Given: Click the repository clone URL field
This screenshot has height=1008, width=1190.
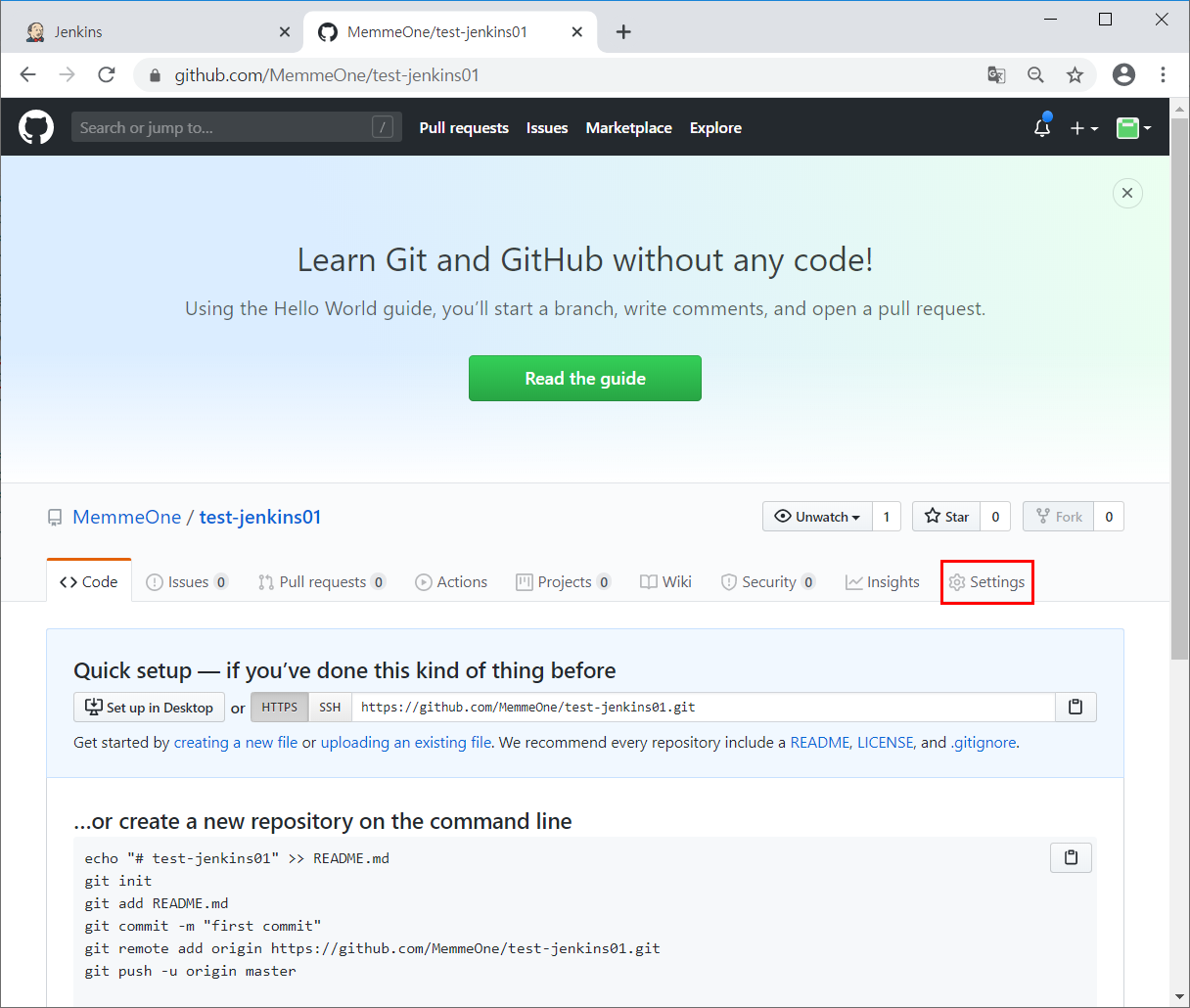Looking at the screenshot, I should [x=704, y=708].
